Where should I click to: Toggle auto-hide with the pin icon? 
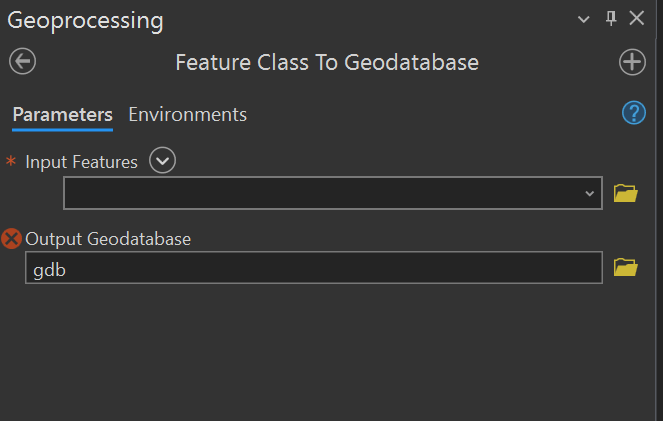pos(611,19)
